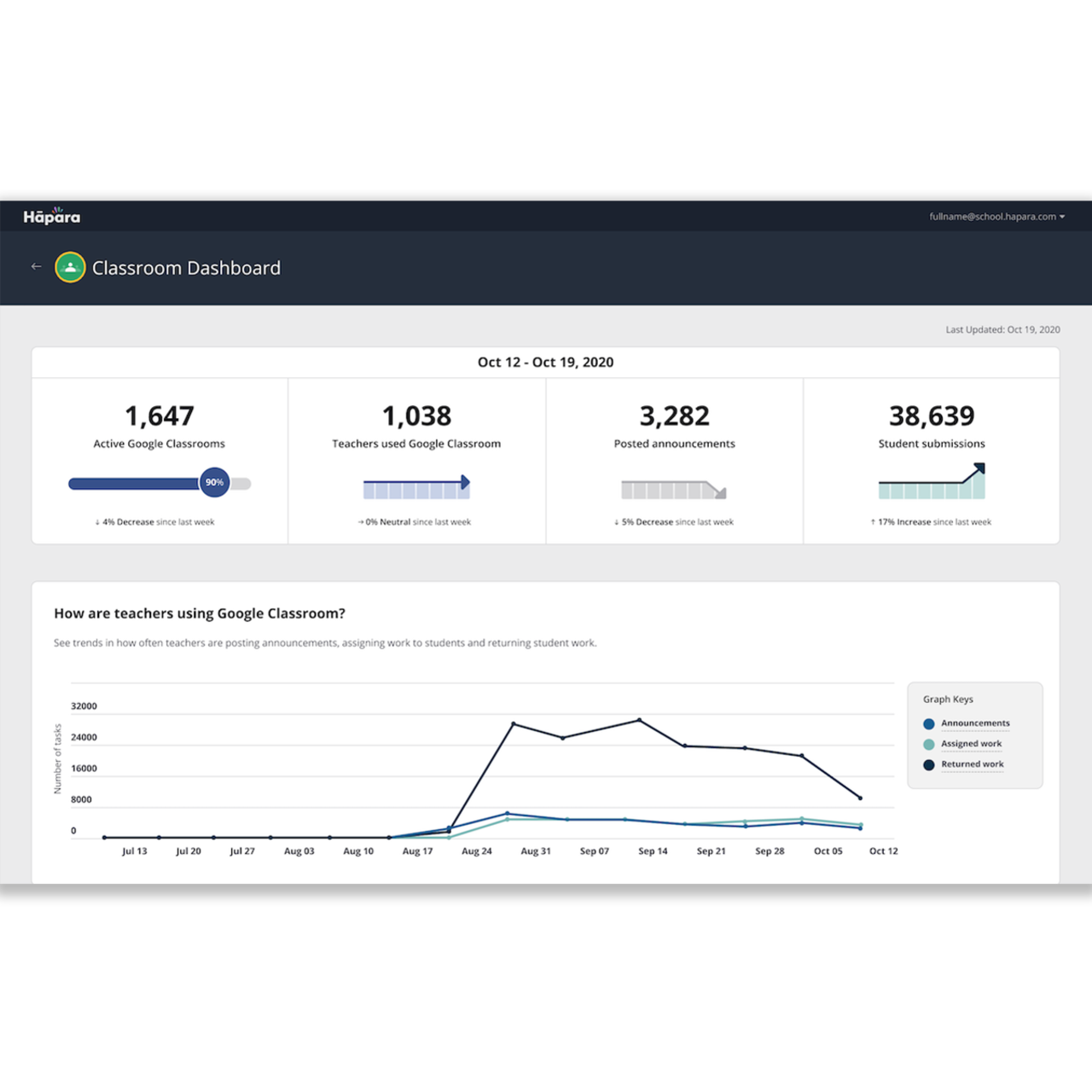The height and width of the screenshot is (1092, 1092).
Task: Click the Hapara logo
Action: click(52, 217)
